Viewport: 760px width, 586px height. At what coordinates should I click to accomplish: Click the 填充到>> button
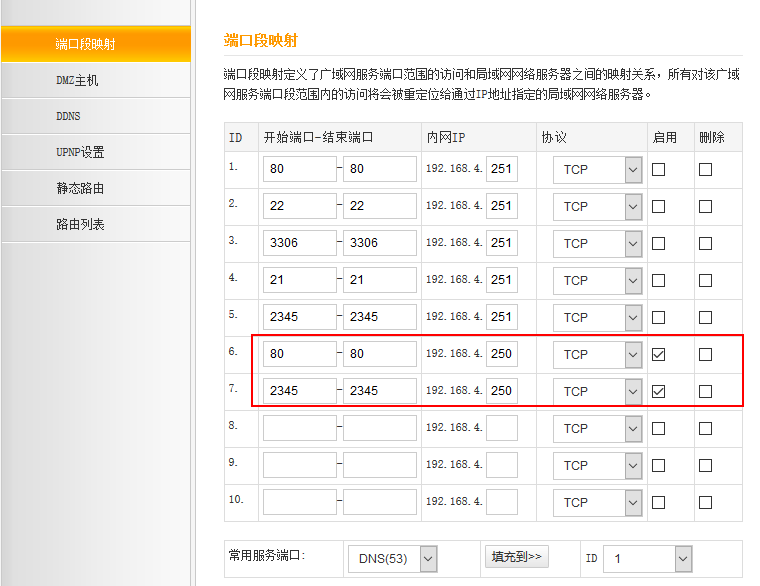coord(517,556)
